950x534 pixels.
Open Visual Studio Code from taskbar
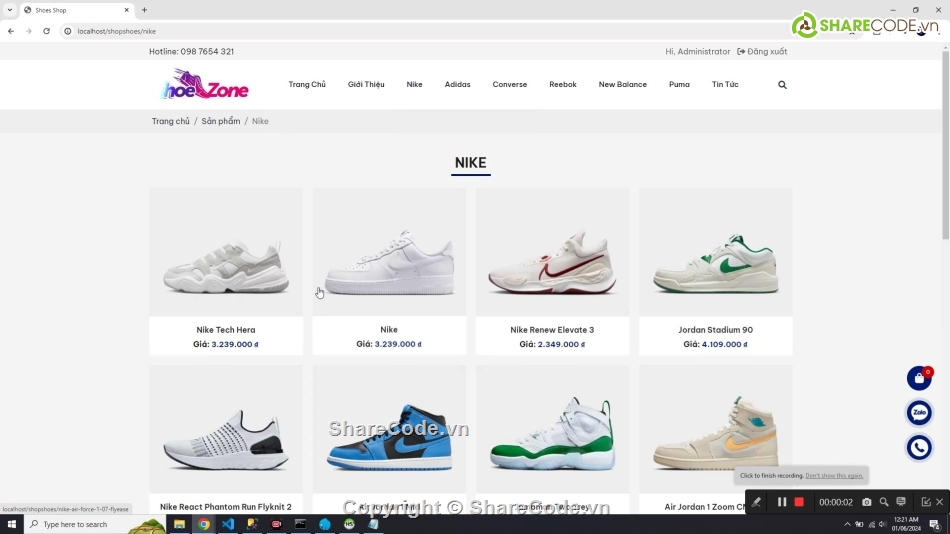pos(228,524)
